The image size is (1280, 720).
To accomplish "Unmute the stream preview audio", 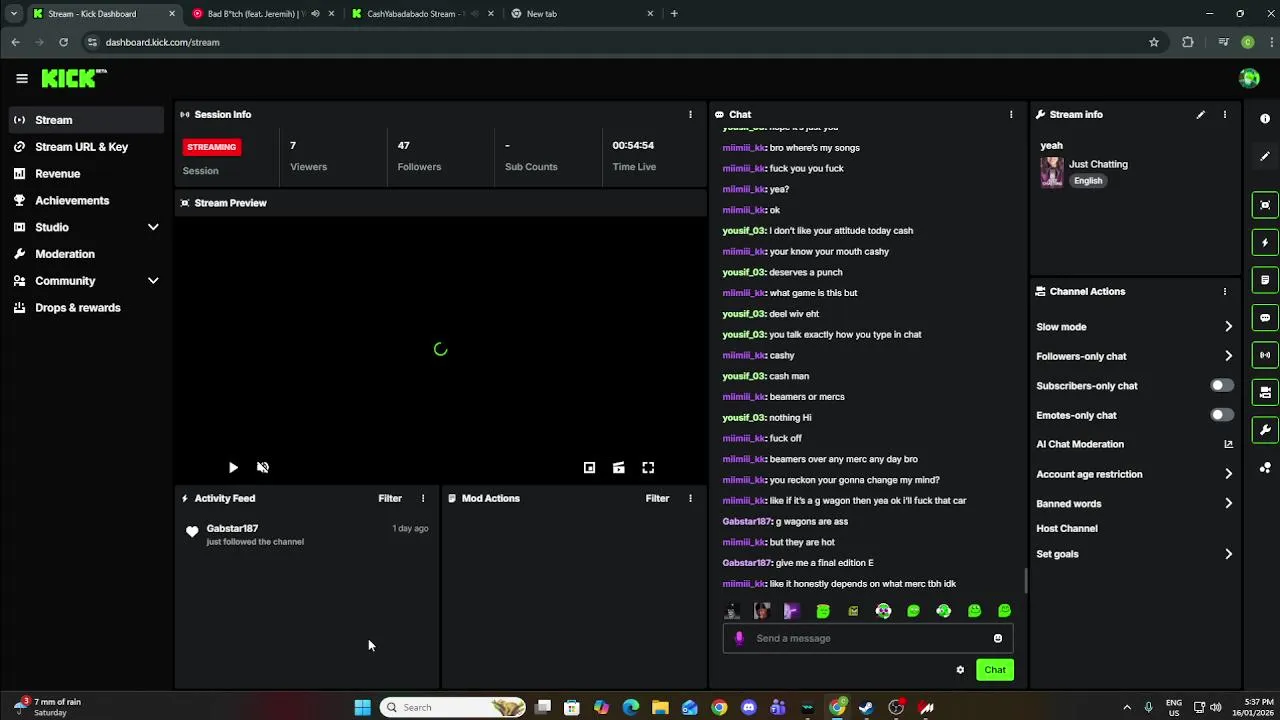I will click(263, 467).
